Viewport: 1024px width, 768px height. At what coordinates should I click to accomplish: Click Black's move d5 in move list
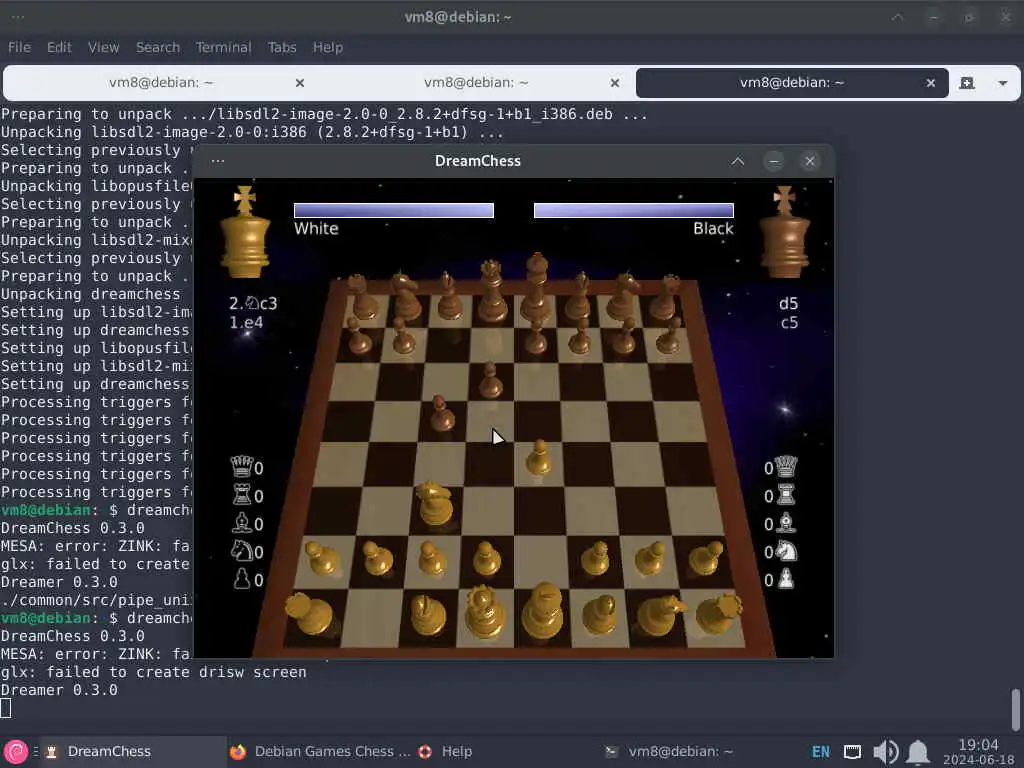click(788, 303)
